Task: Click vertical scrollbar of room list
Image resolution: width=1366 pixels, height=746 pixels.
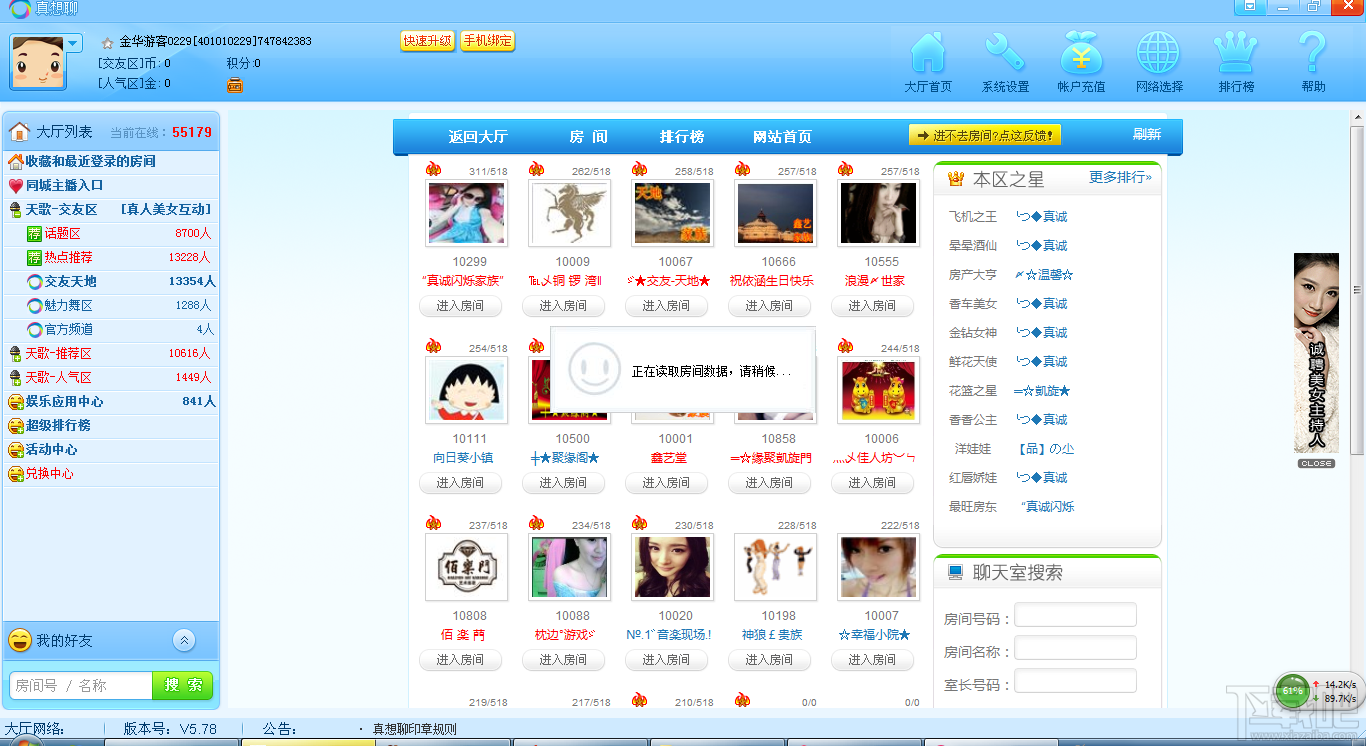Action: pyautogui.click(x=1358, y=290)
